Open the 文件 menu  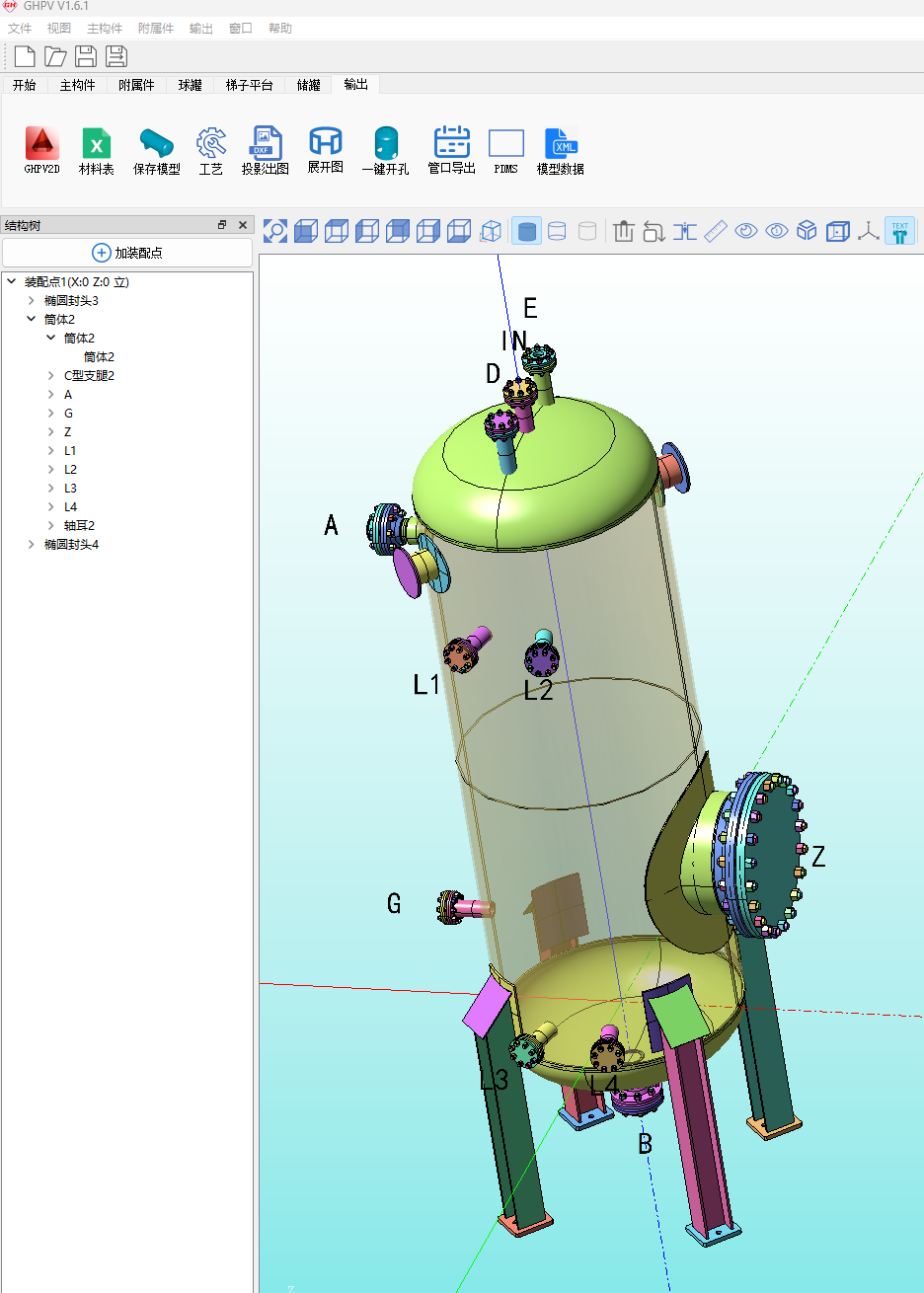tap(20, 29)
